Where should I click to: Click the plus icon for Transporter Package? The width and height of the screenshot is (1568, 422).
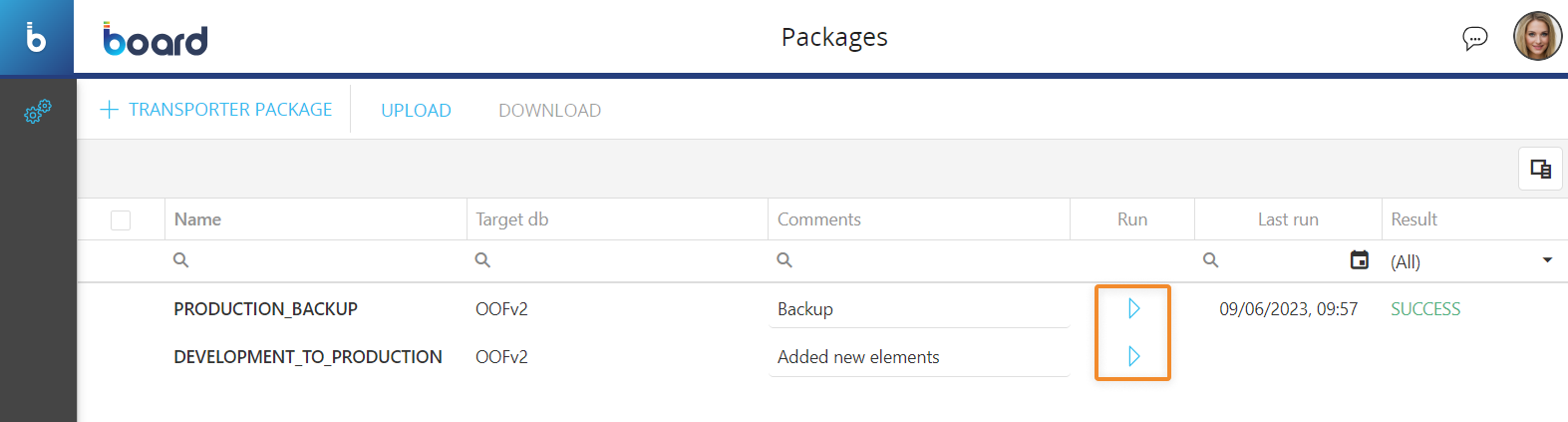coord(110,110)
